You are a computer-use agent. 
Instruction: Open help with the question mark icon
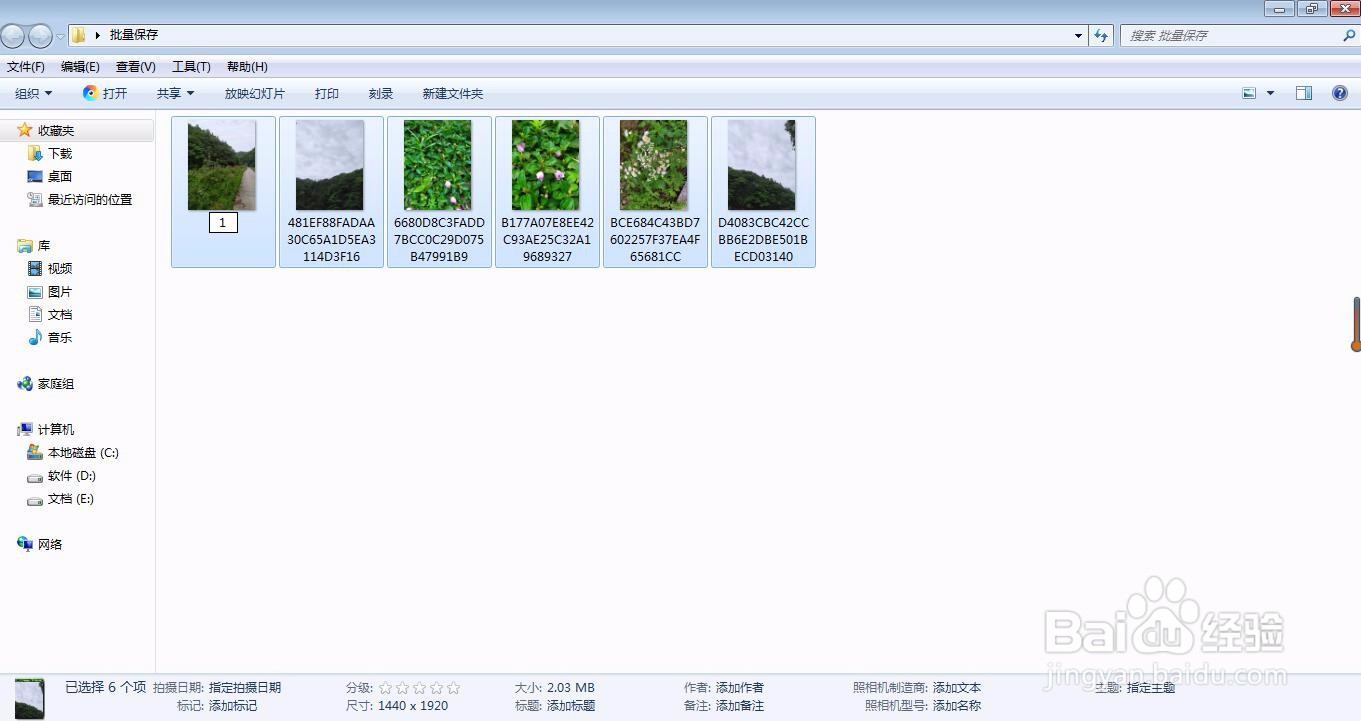point(1340,93)
